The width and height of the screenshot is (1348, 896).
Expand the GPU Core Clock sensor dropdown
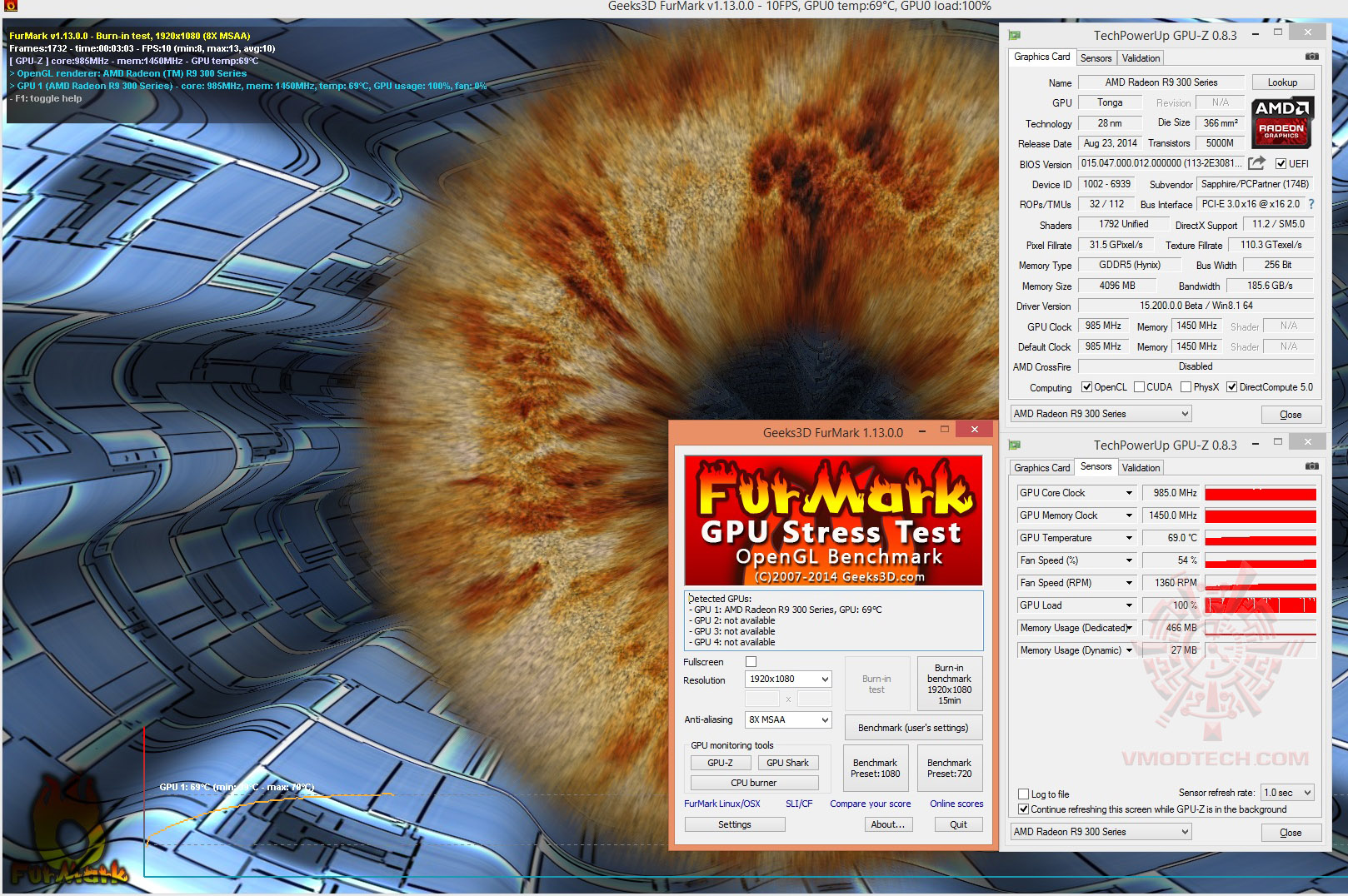[1129, 493]
